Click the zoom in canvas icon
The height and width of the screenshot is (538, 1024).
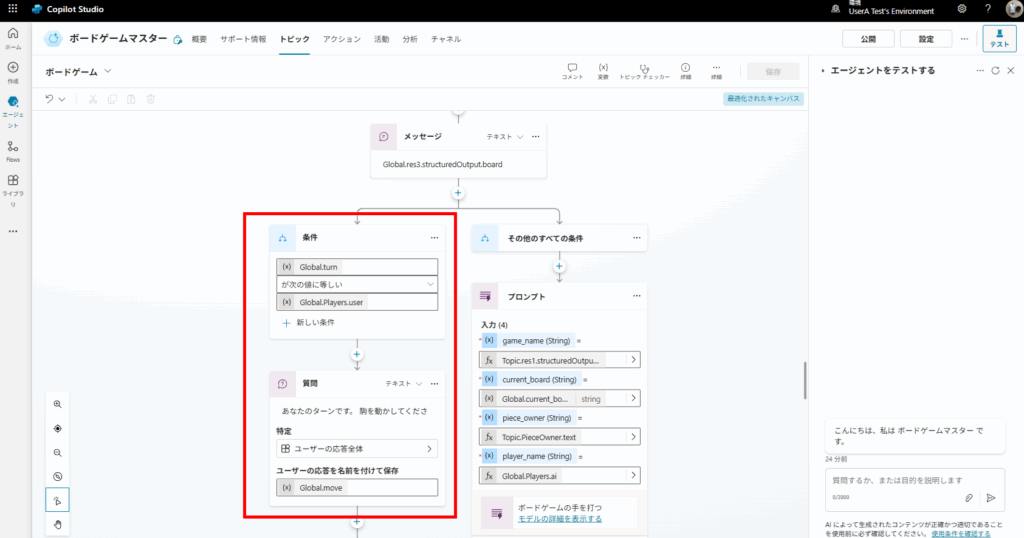click(x=57, y=404)
